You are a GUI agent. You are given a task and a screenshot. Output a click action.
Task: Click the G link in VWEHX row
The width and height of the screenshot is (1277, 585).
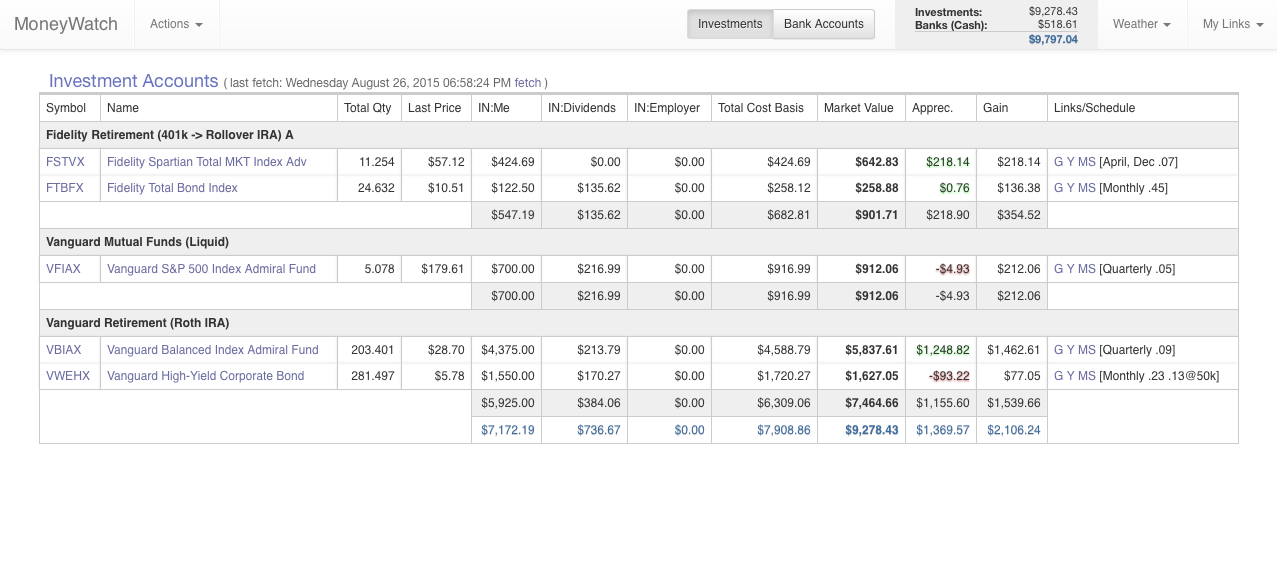(1058, 376)
